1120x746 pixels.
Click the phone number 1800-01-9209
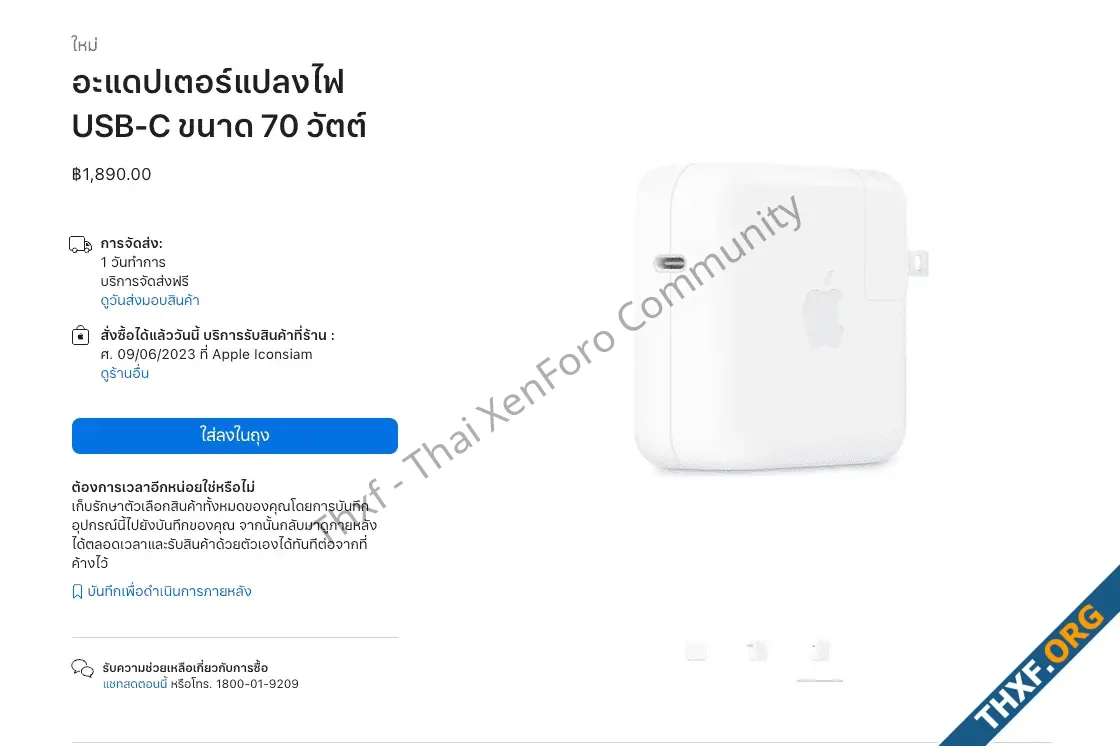pyautogui.click(x=257, y=684)
